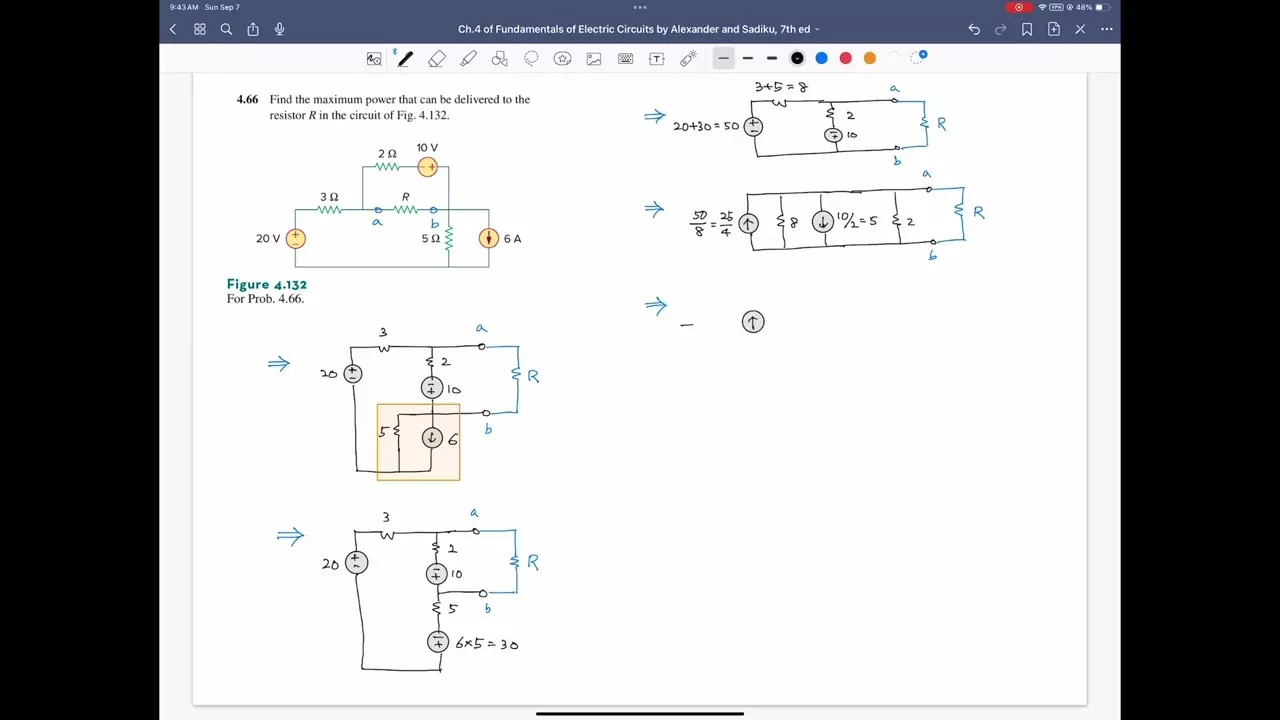The height and width of the screenshot is (720, 1280).
Task: Open the black color options dropdown
Action: point(798,58)
